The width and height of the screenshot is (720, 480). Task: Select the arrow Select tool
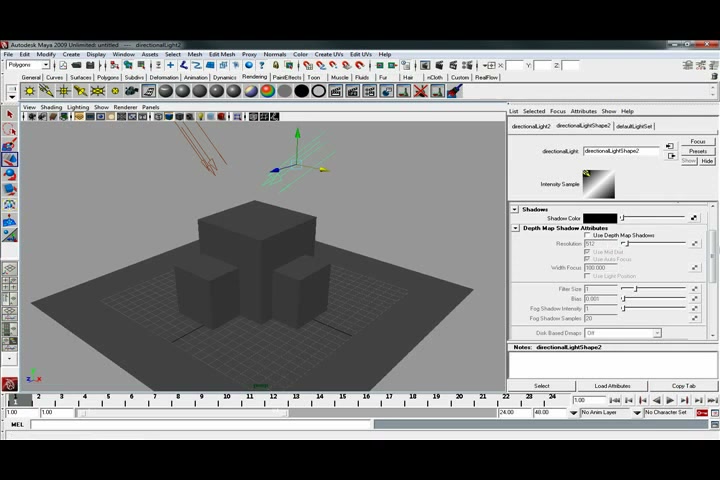coord(10,114)
